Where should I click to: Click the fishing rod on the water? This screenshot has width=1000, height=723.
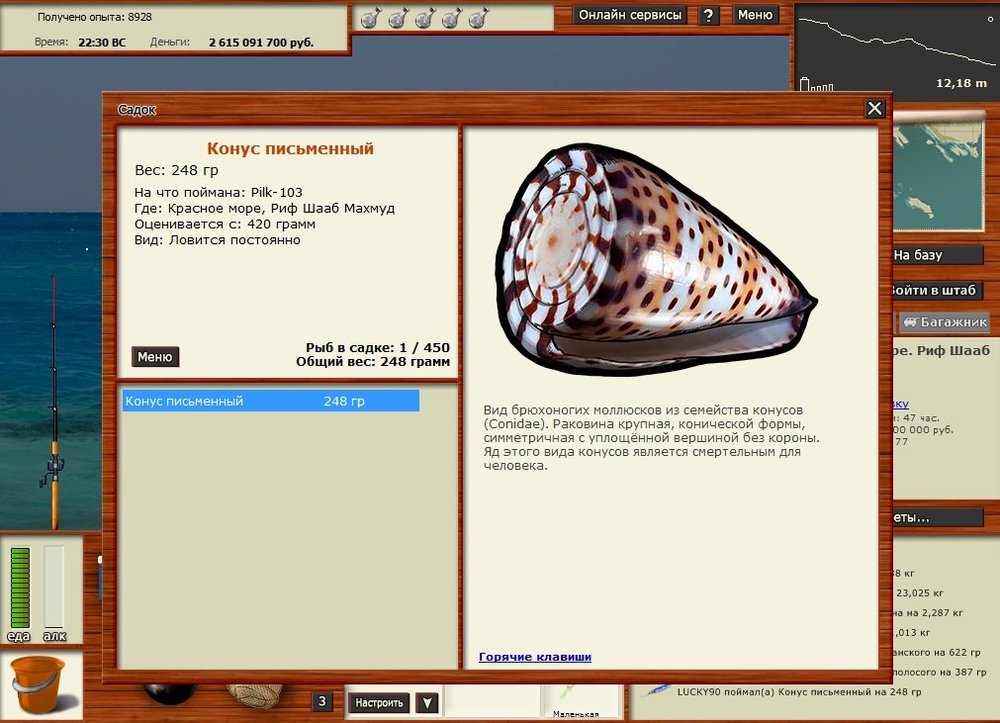[x=54, y=420]
